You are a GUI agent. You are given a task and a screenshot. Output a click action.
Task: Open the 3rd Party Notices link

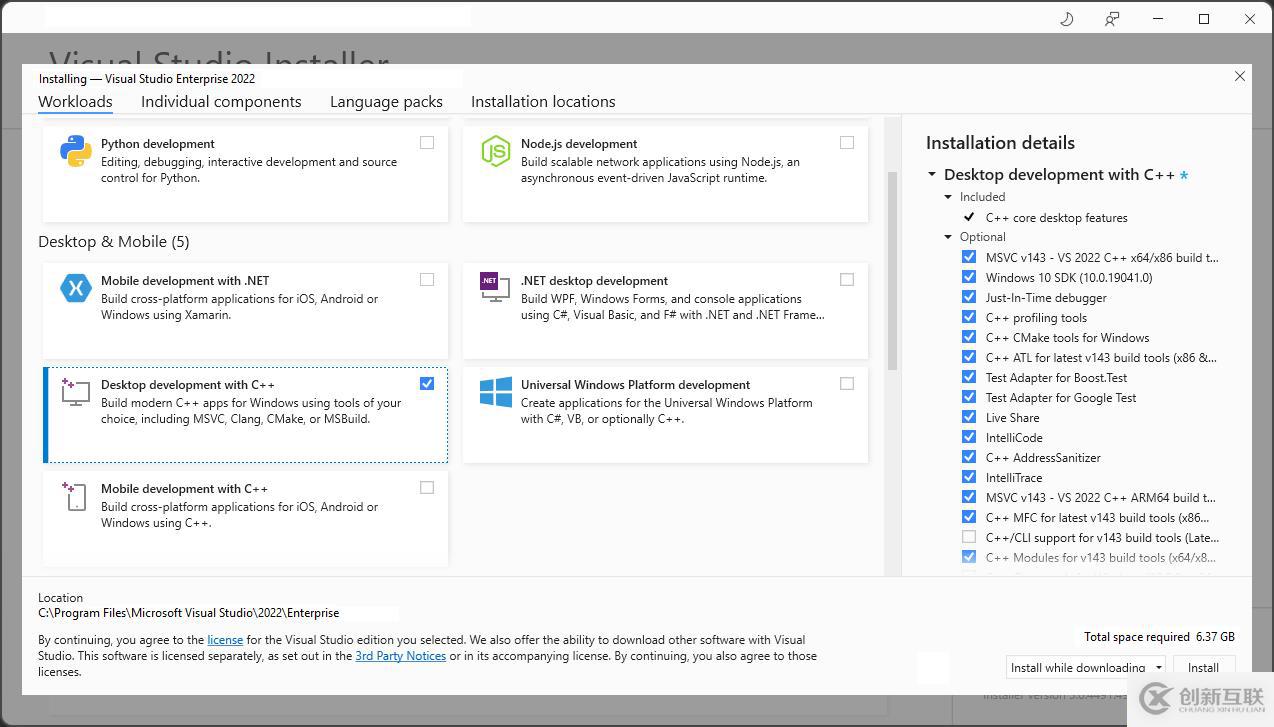click(400, 656)
